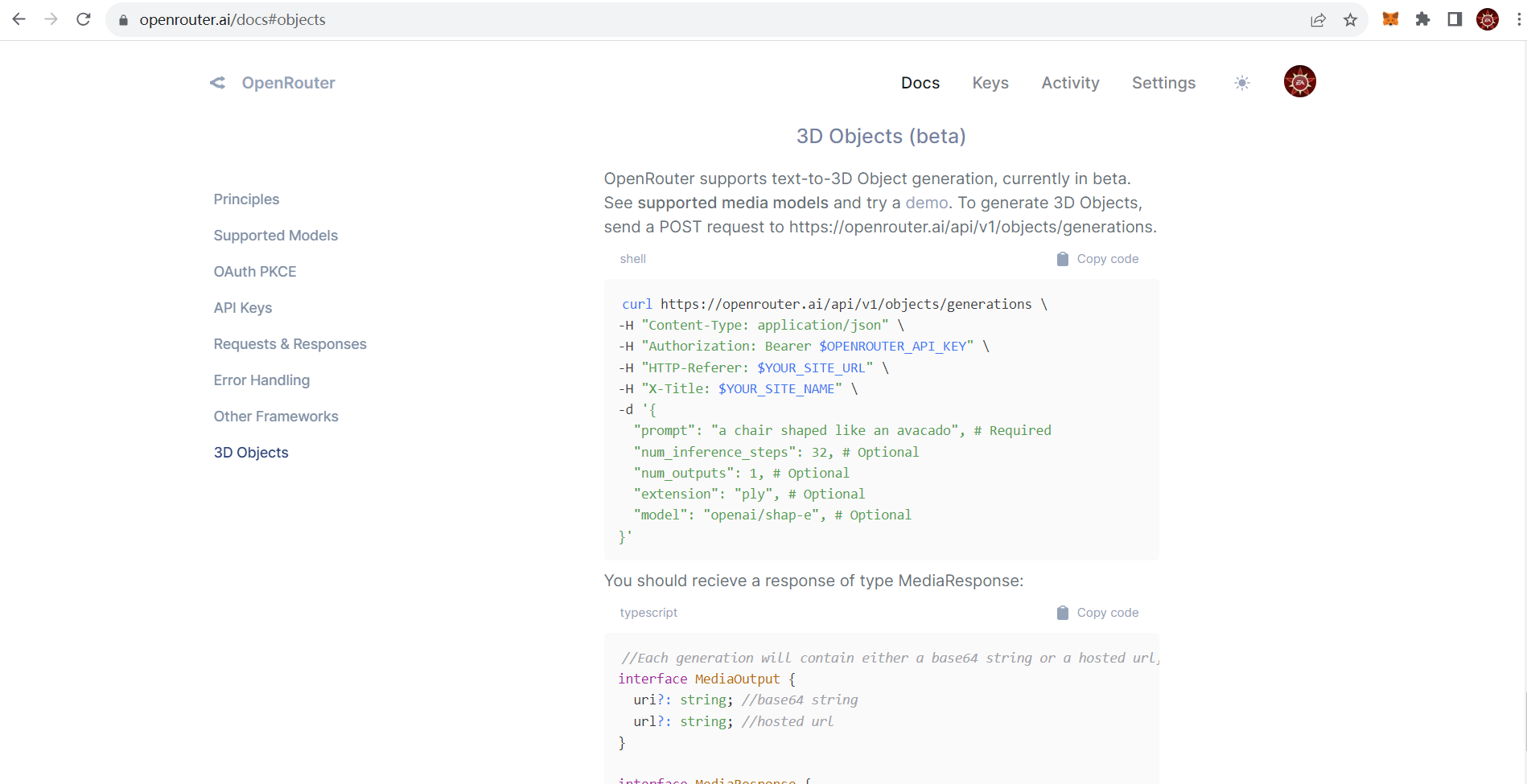This screenshot has height=784, width=1527.
Task: Go to OpenRouter home link
Action: pyautogui.click(x=288, y=83)
